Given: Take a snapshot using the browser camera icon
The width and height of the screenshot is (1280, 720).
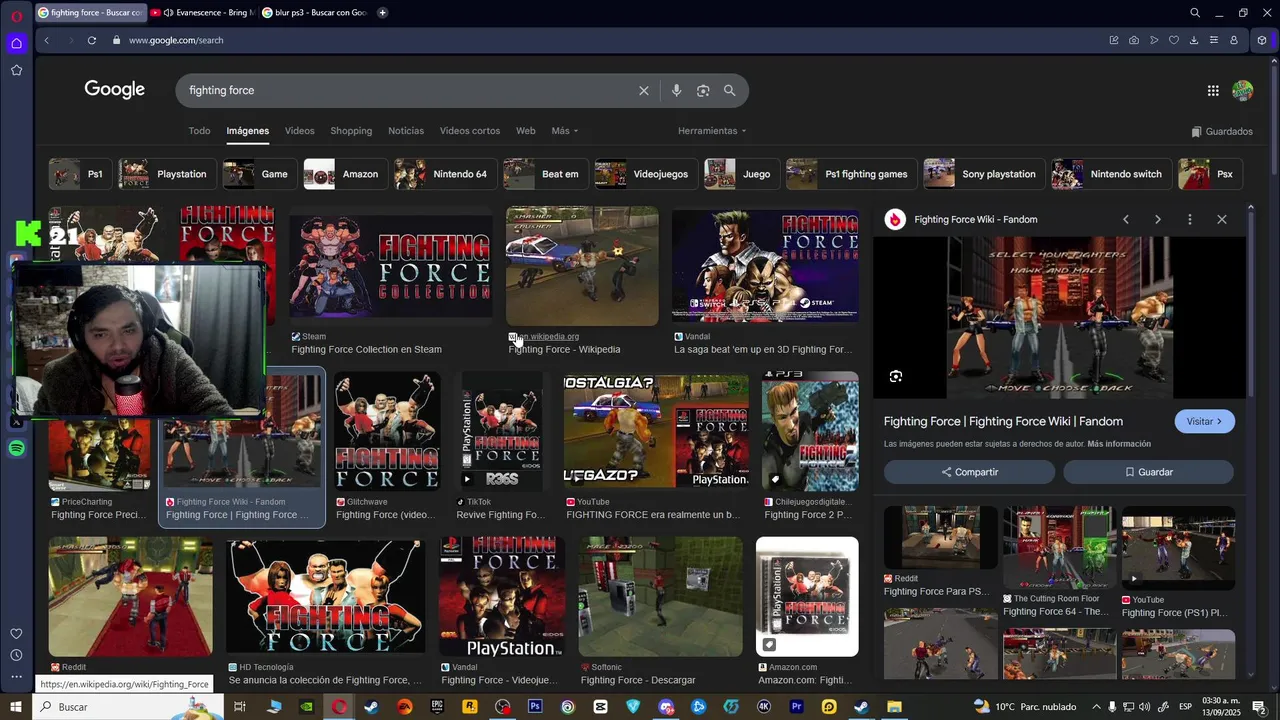Looking at the screenshot, I should point(1134,40).
